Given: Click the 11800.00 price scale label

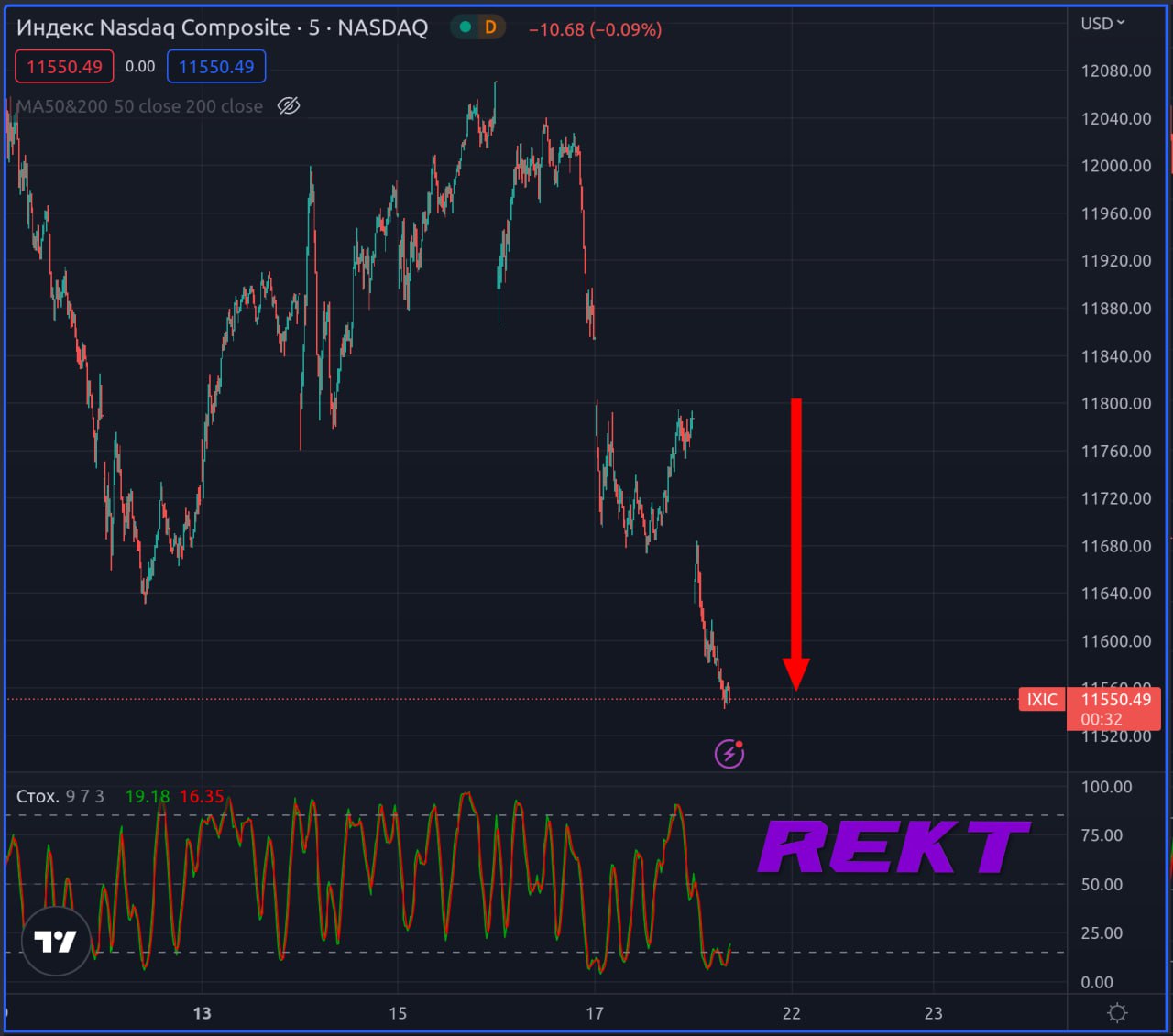Looking at the screenshot, I should coord(1116,403).
